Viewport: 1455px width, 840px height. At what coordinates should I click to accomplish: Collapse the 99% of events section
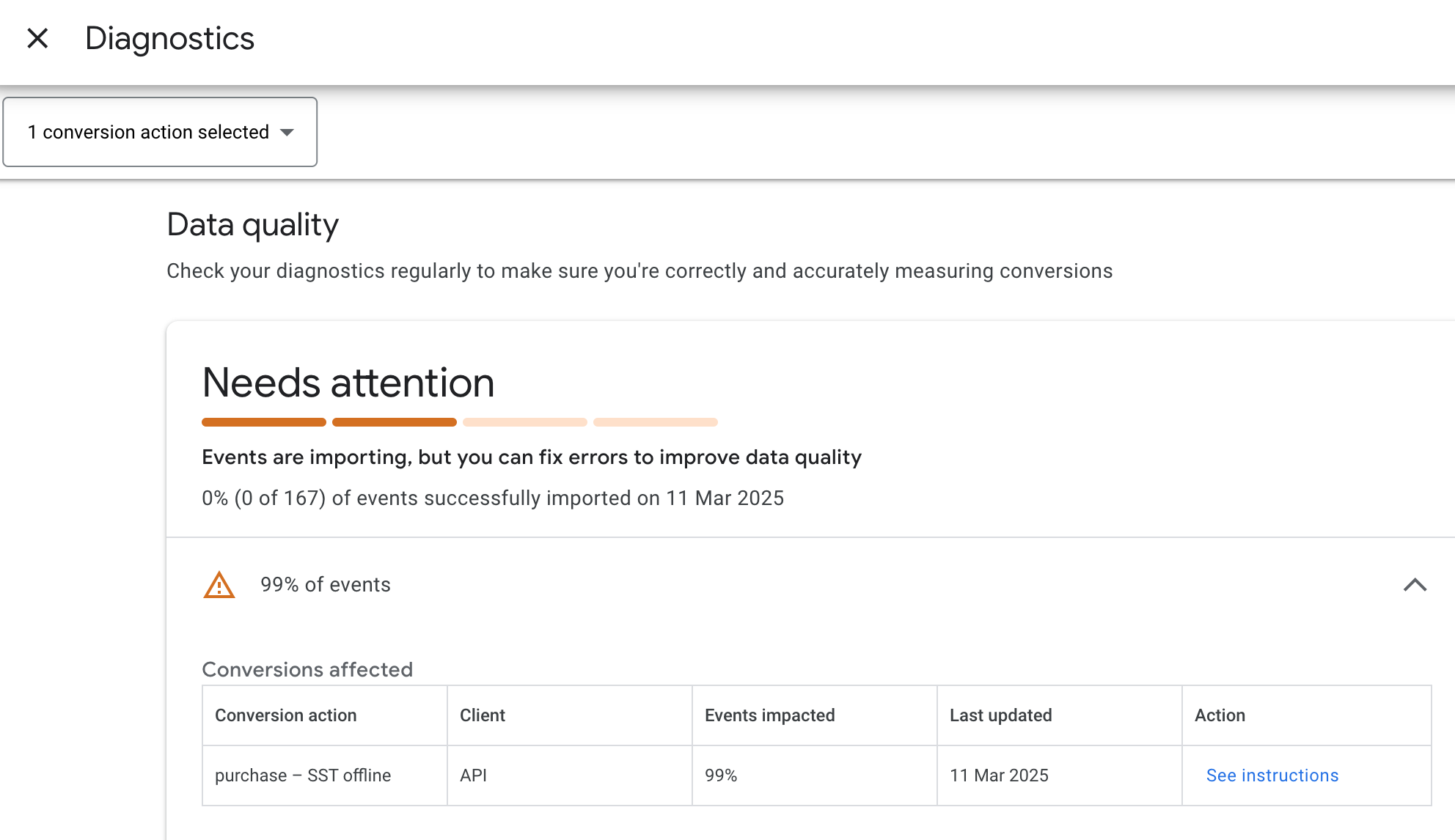1415,585
